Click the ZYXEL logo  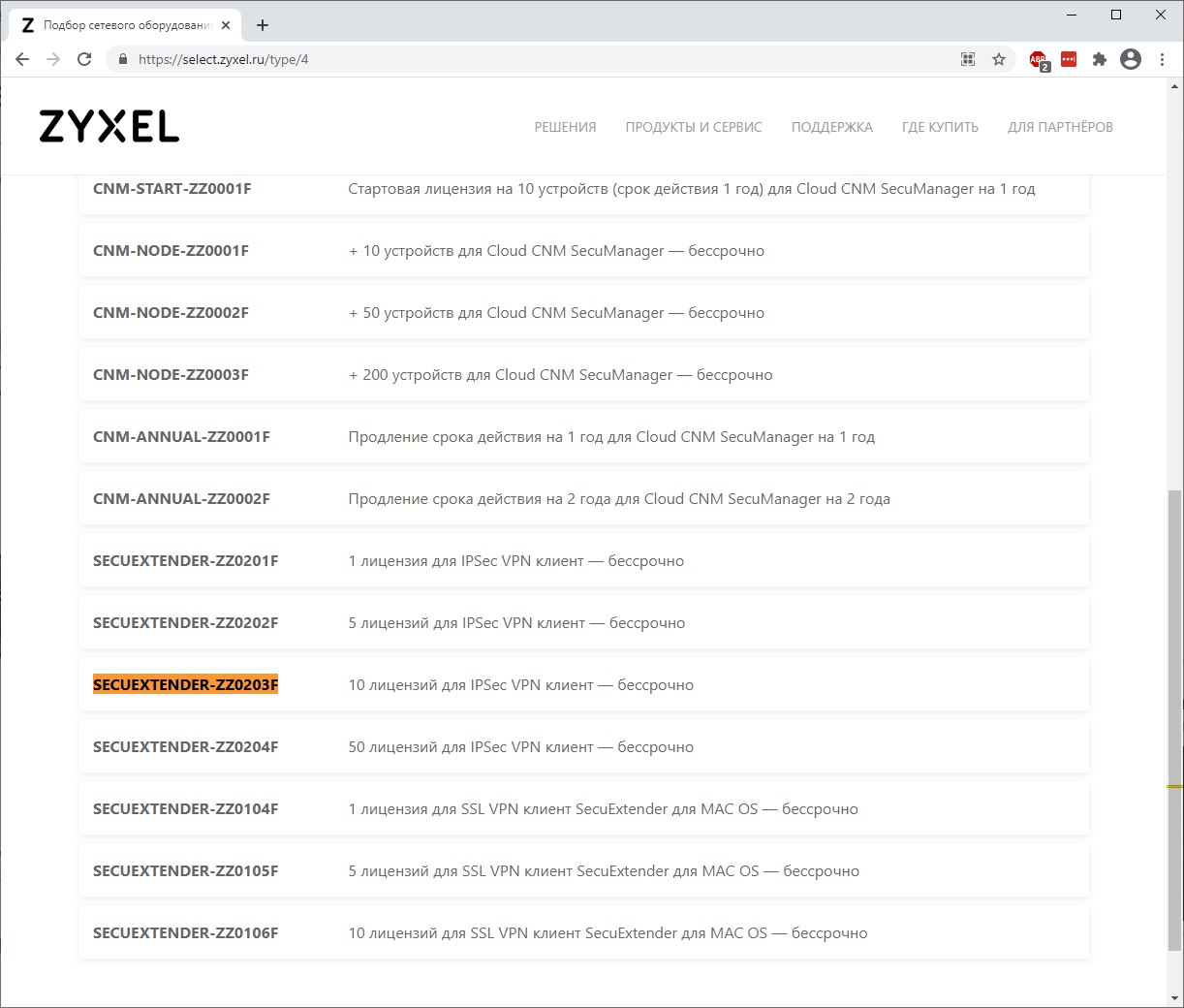click(x=109, y=127)
